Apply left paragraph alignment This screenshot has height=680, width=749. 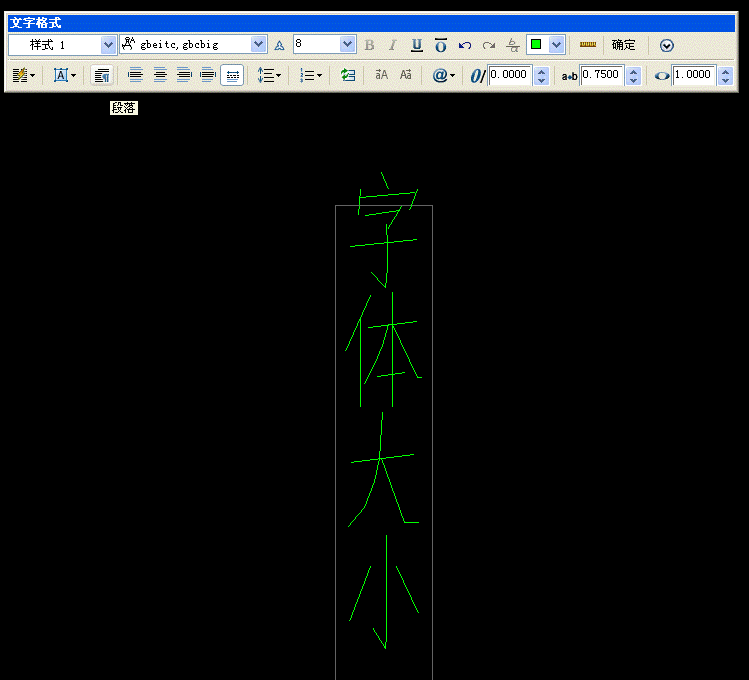pos(136,75)
